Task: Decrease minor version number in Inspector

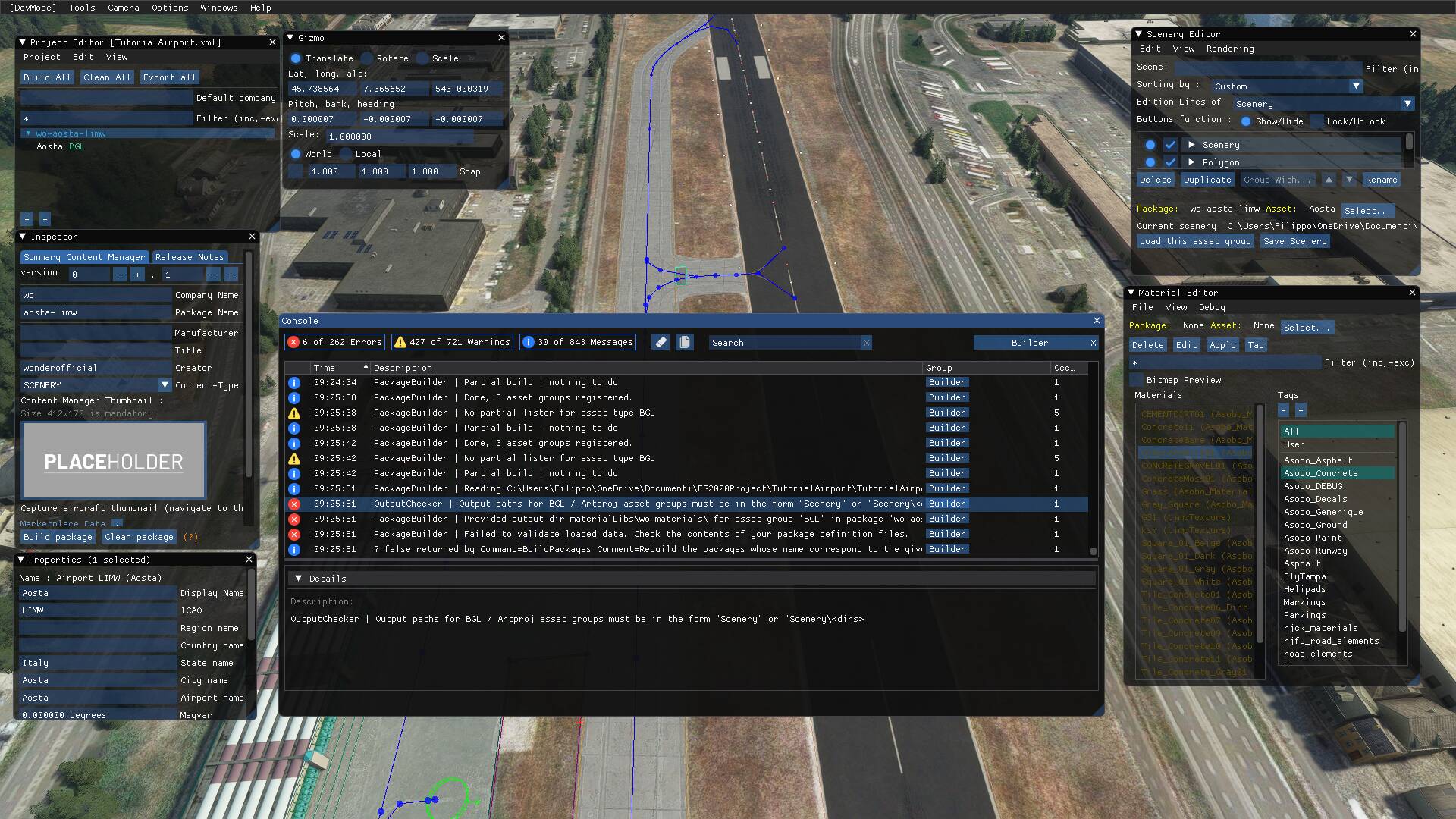Action: click(213, 275)
